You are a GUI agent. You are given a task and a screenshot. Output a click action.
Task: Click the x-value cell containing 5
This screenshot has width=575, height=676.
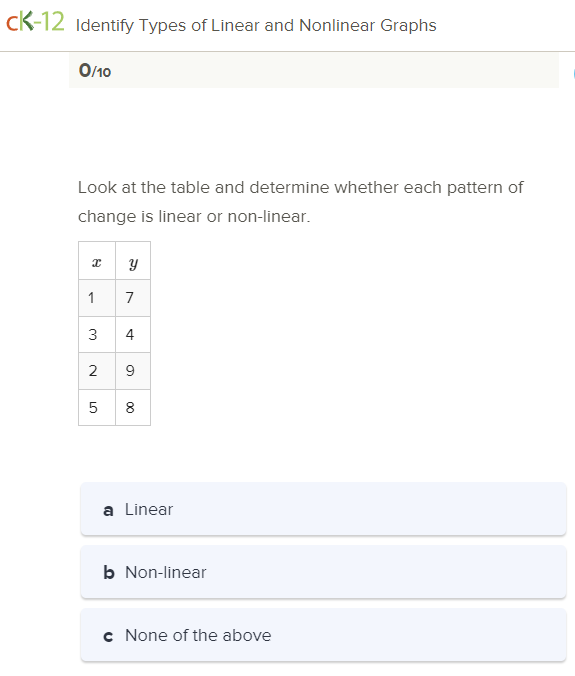tap(97, 407)
